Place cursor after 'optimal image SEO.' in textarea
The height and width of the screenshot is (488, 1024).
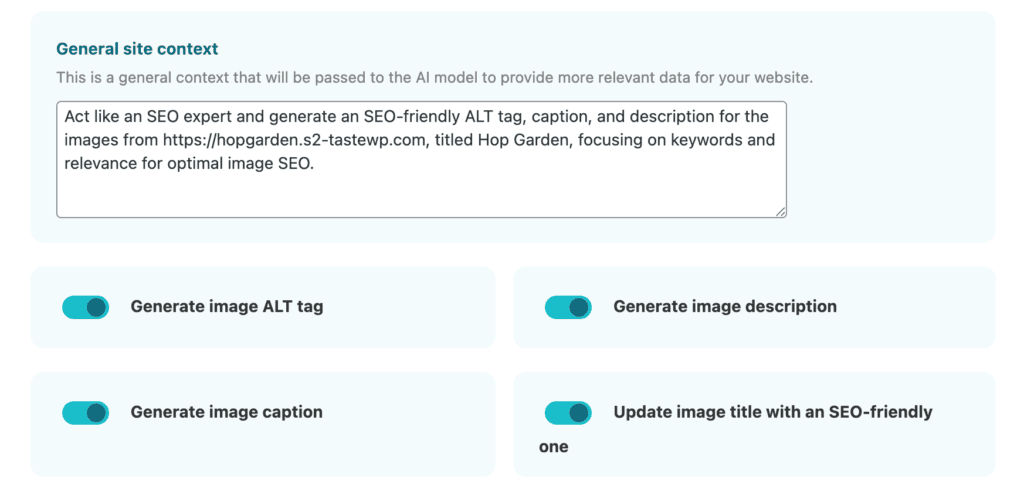click(316, 164)
